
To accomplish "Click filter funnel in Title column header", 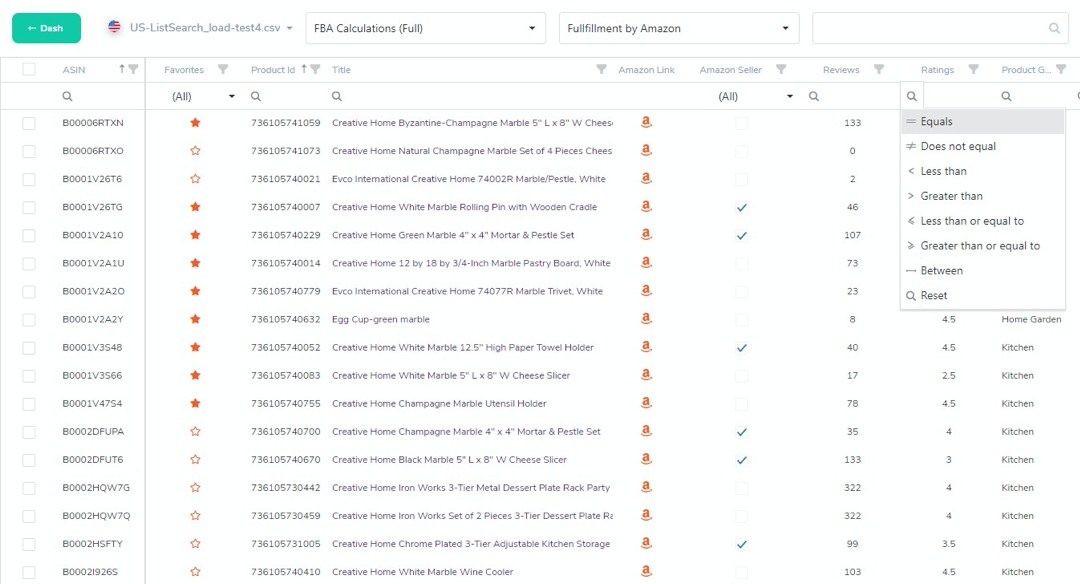I will coord(601,70).
